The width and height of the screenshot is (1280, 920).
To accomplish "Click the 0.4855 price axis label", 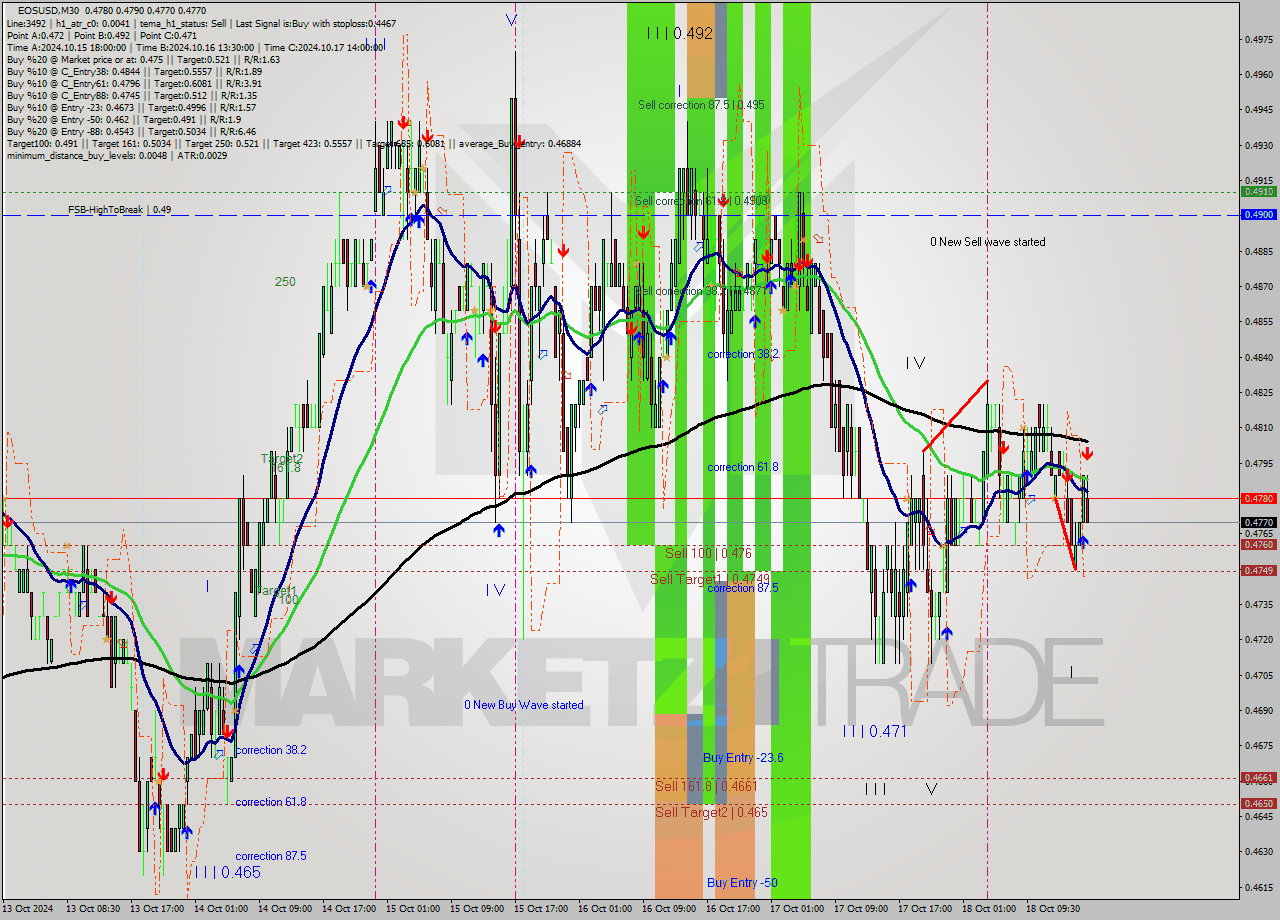I will pyautogui.click(x=1258, y=322).
